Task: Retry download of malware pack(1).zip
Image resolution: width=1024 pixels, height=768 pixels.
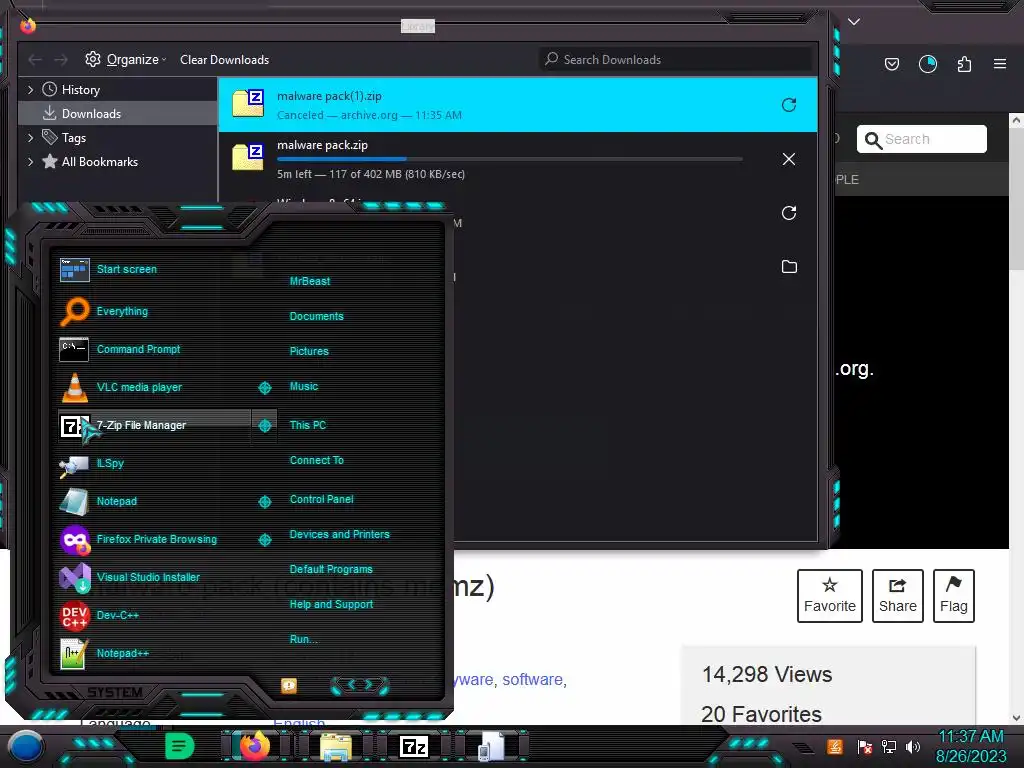Action: (x=789, y=105)
